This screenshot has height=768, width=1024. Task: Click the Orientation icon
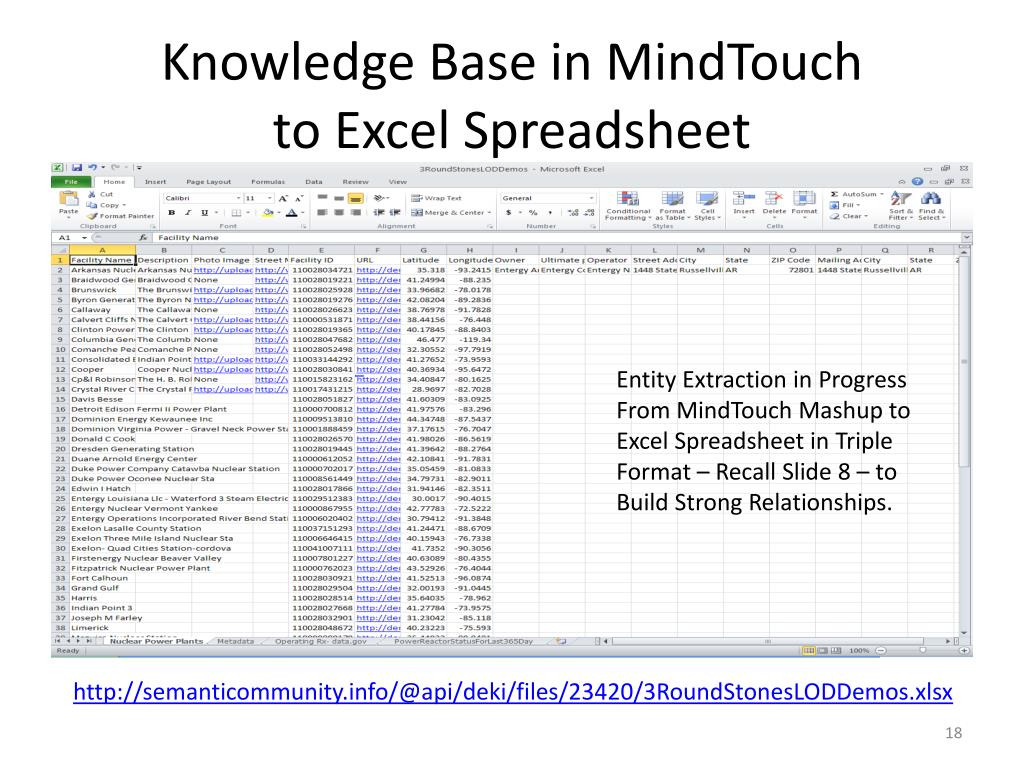380,198
